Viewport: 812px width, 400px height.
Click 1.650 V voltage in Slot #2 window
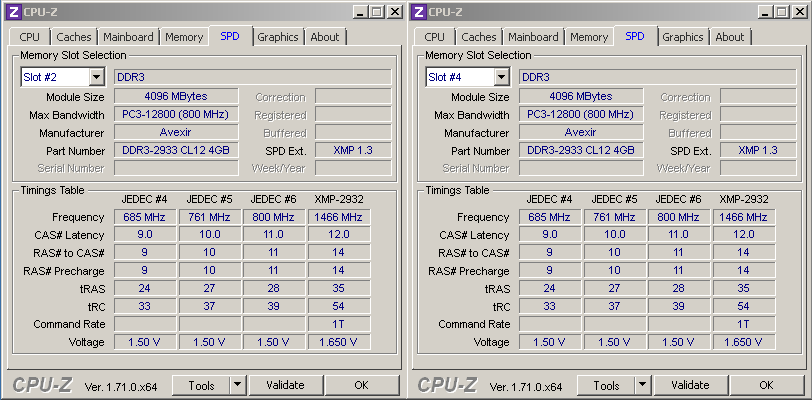pyautogui.click(x=339, y=342)
